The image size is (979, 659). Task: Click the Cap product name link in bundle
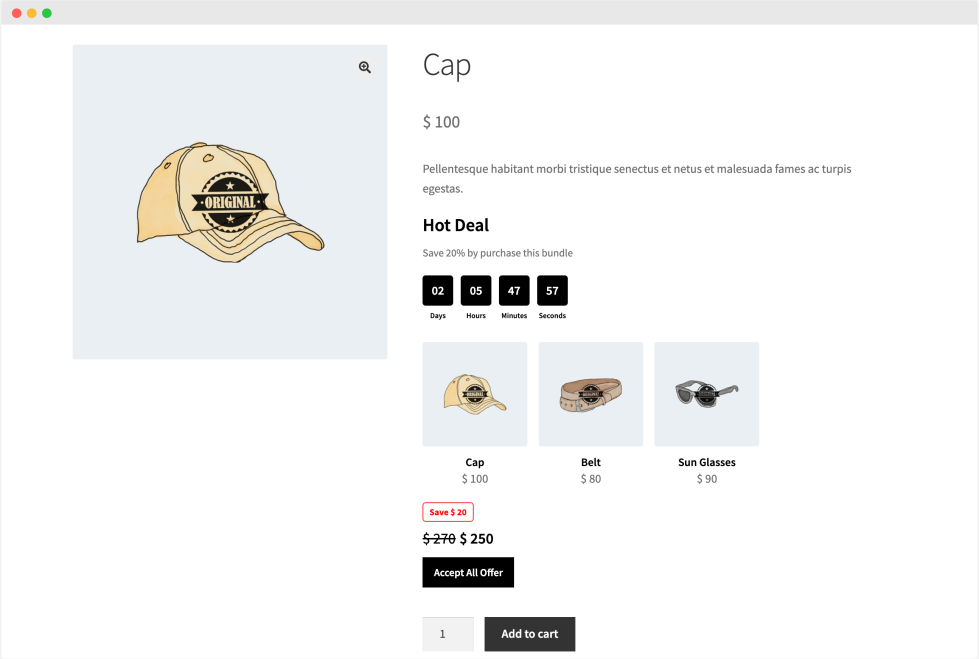coord(475,462)
